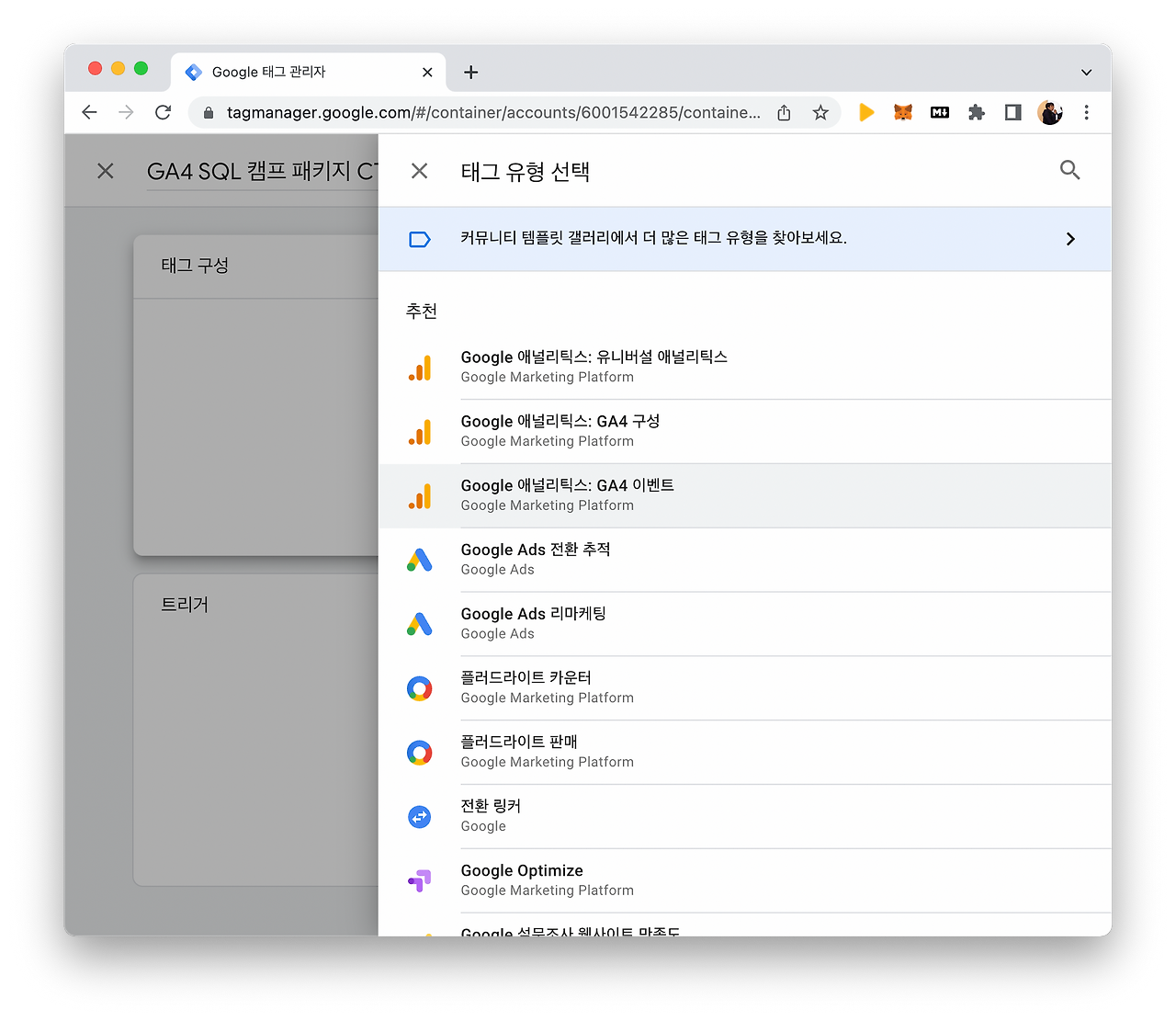Close the GA4 SQL 캠프 tag editor
This screenshot has width=1176, height=1021.
pos(106,171)
